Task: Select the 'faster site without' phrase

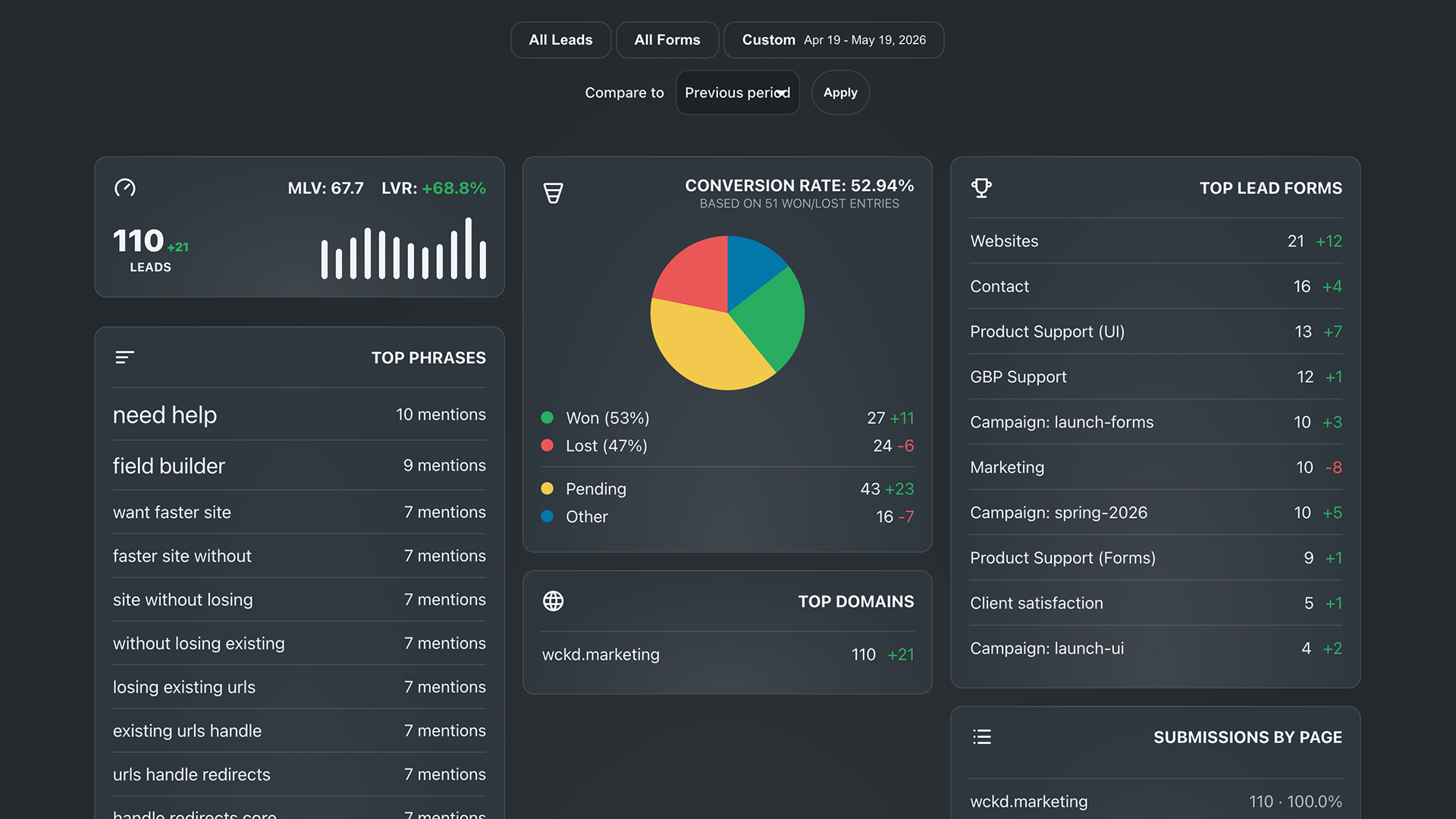Action: [300, 556]
